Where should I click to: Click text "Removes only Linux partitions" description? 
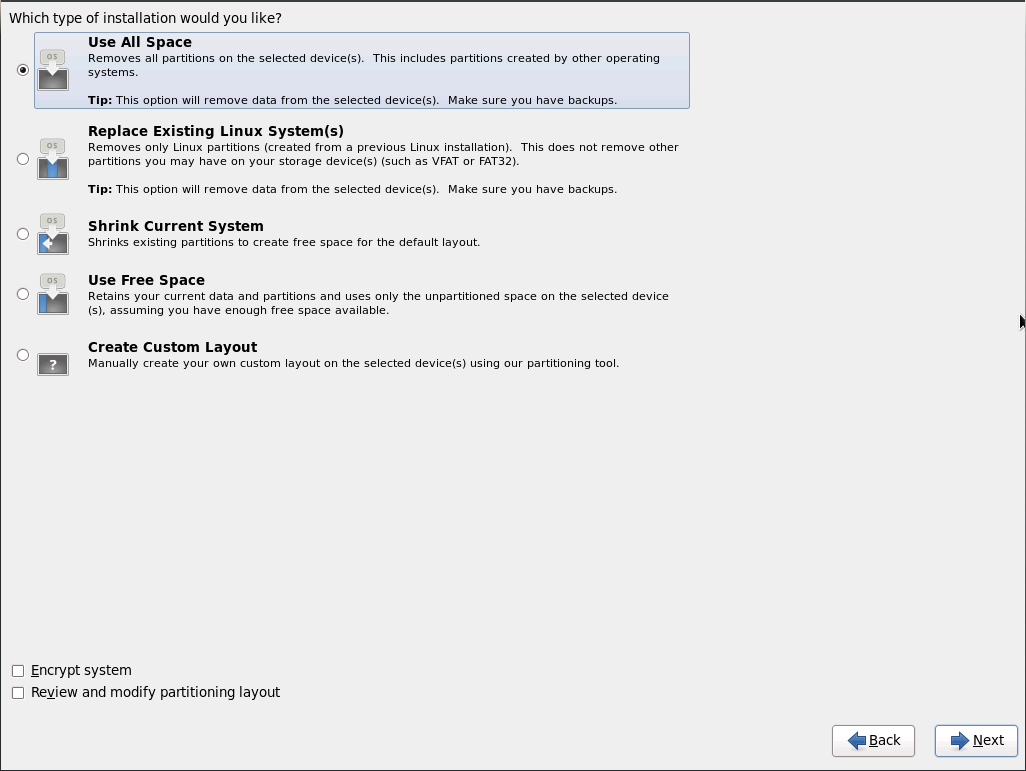(383, 154)
